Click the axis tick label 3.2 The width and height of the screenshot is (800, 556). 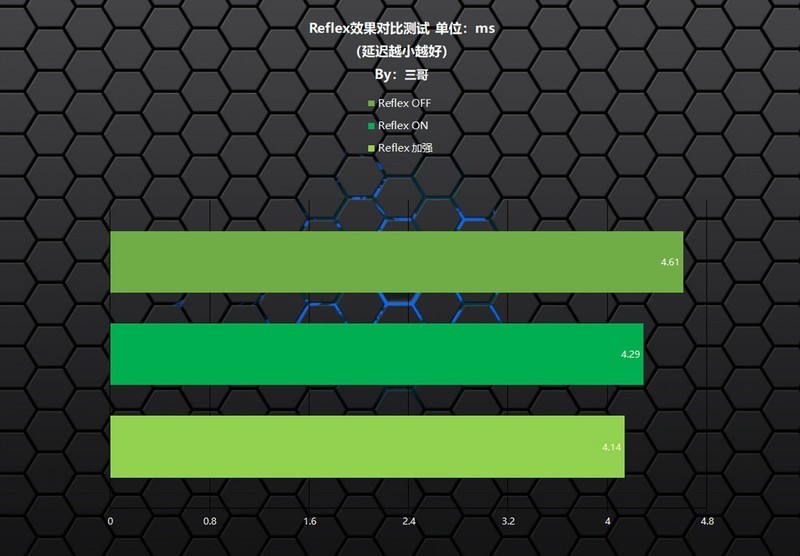tap(508, 521)
